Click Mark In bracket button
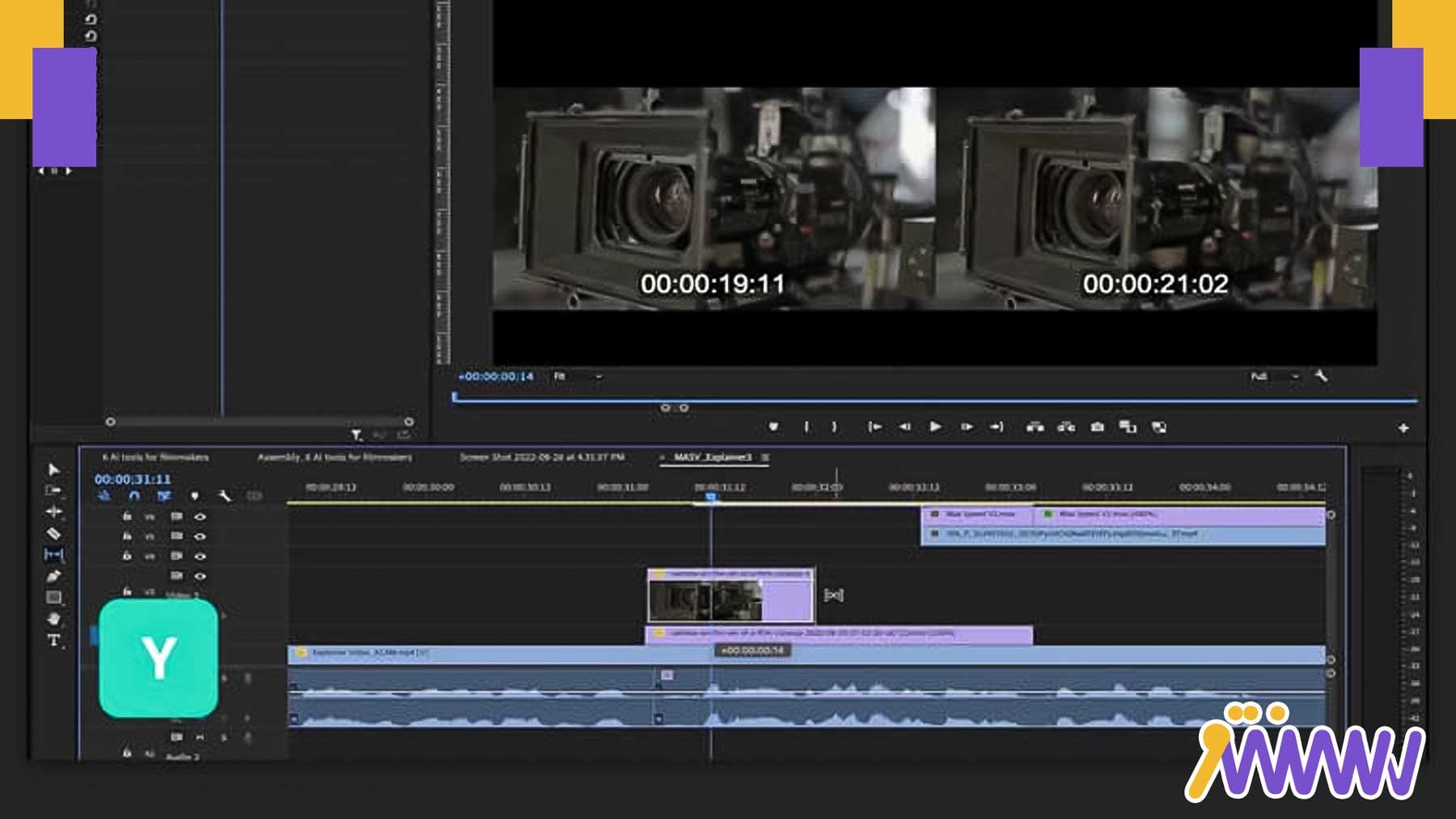Image resolution: width=1456 pixels, height=819 pixels. point(806,427)
